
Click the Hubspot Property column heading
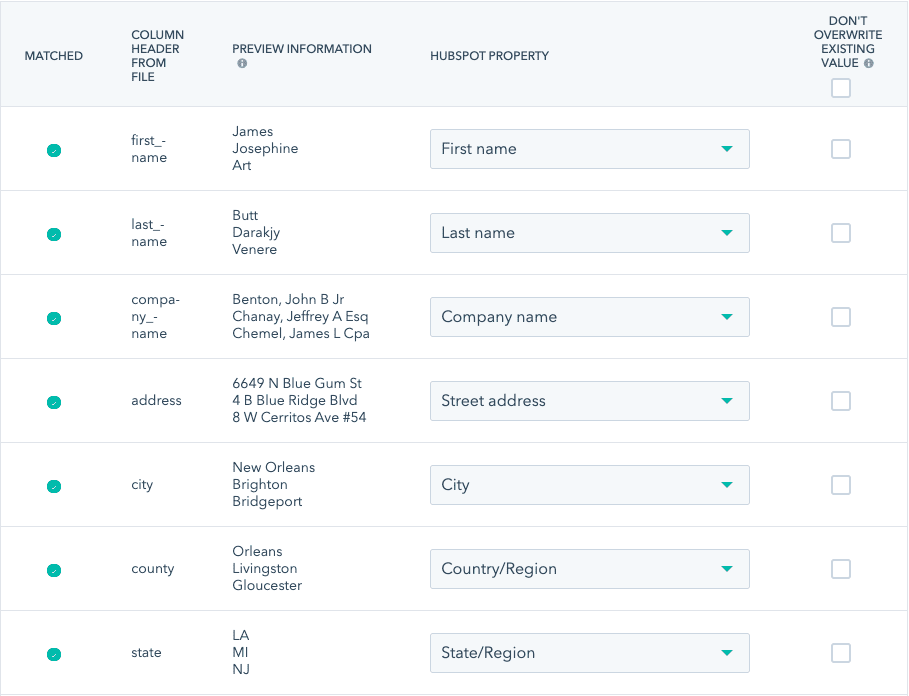[489, 56]
